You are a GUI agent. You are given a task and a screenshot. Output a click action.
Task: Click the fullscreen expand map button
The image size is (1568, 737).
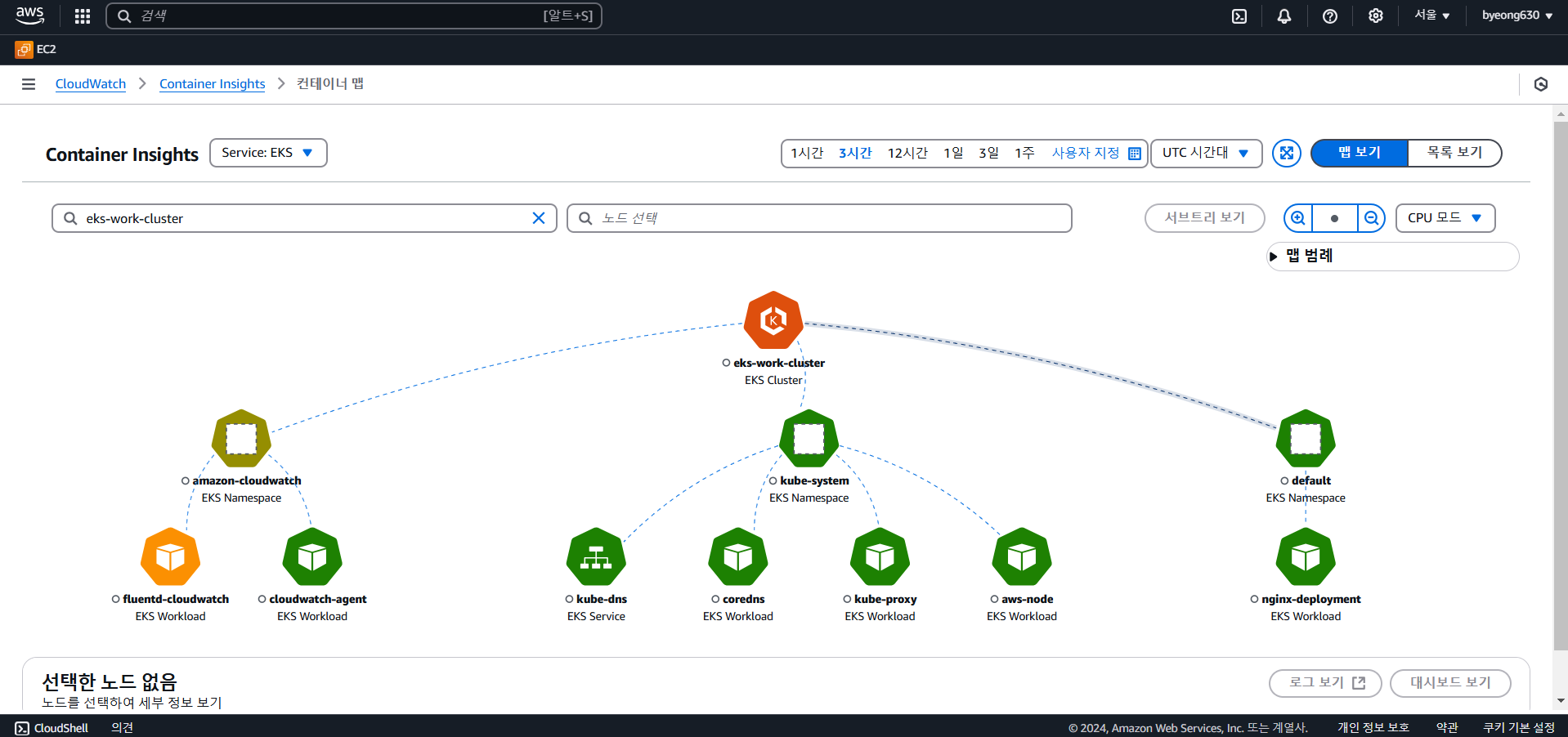tap(1287, 153)
